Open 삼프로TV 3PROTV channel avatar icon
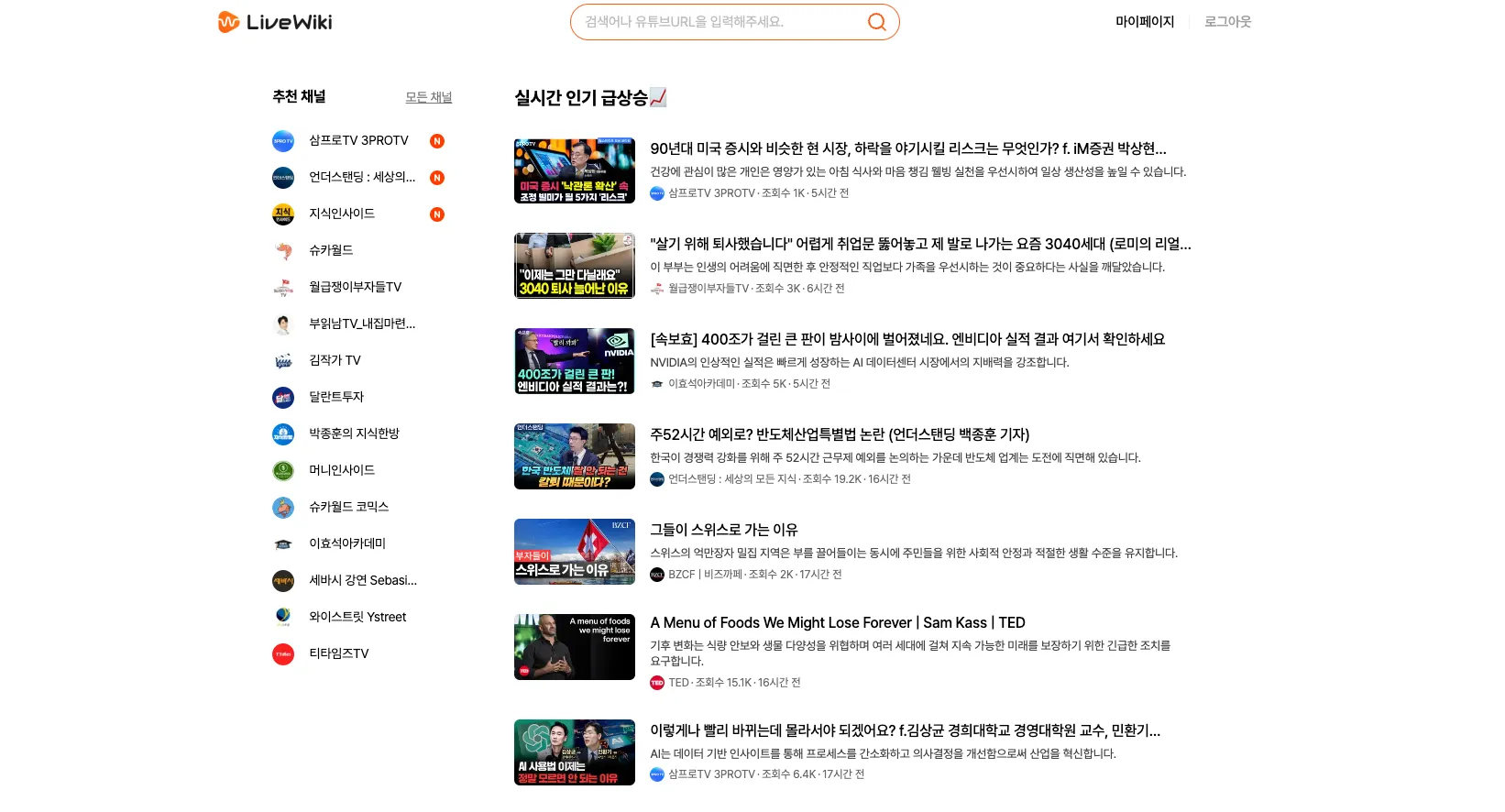Viewport: 1505px width, 812px height. pyautogui.click(x=283, y=141)
